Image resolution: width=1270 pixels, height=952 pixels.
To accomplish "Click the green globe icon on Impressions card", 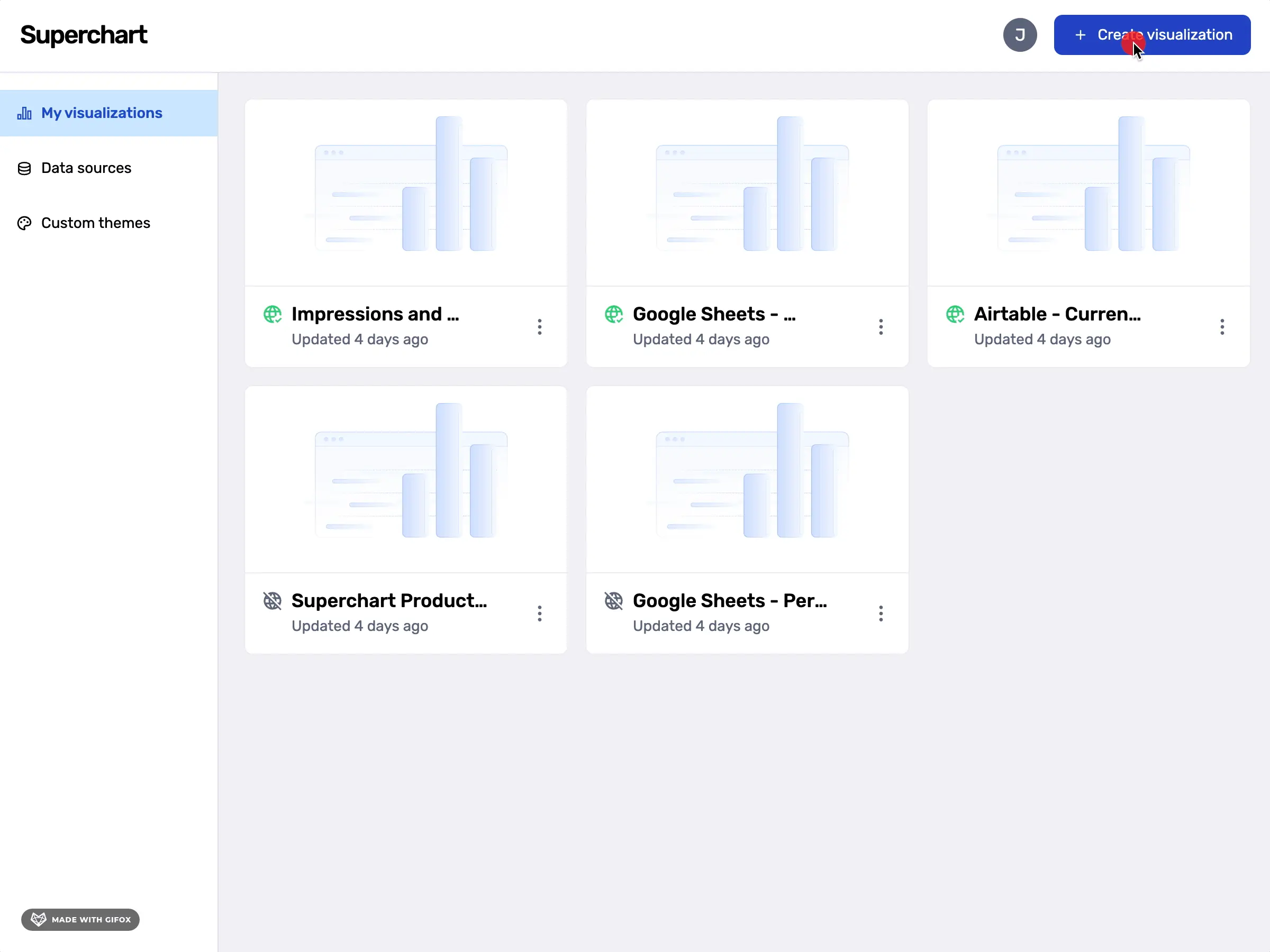I will [273, 315].
